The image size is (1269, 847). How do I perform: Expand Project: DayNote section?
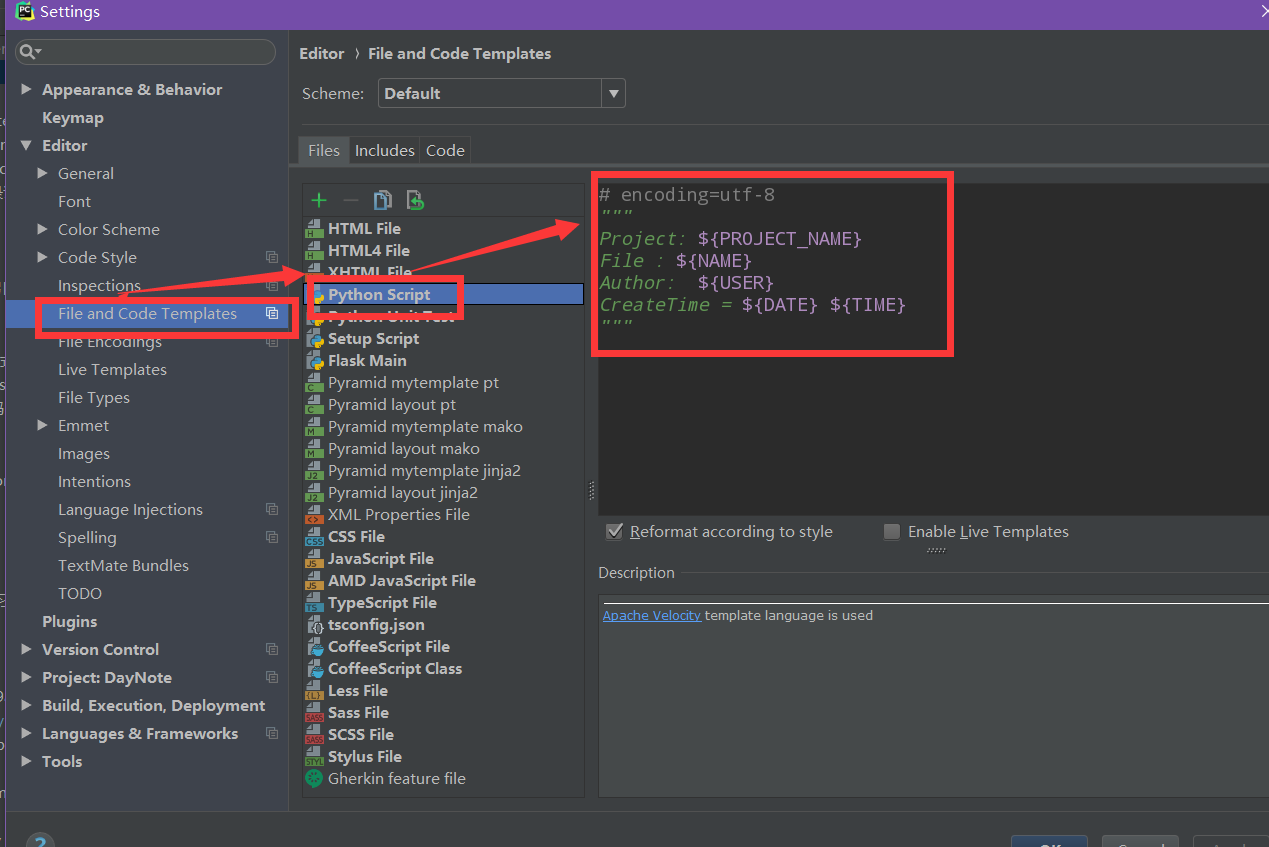point(26,677)
